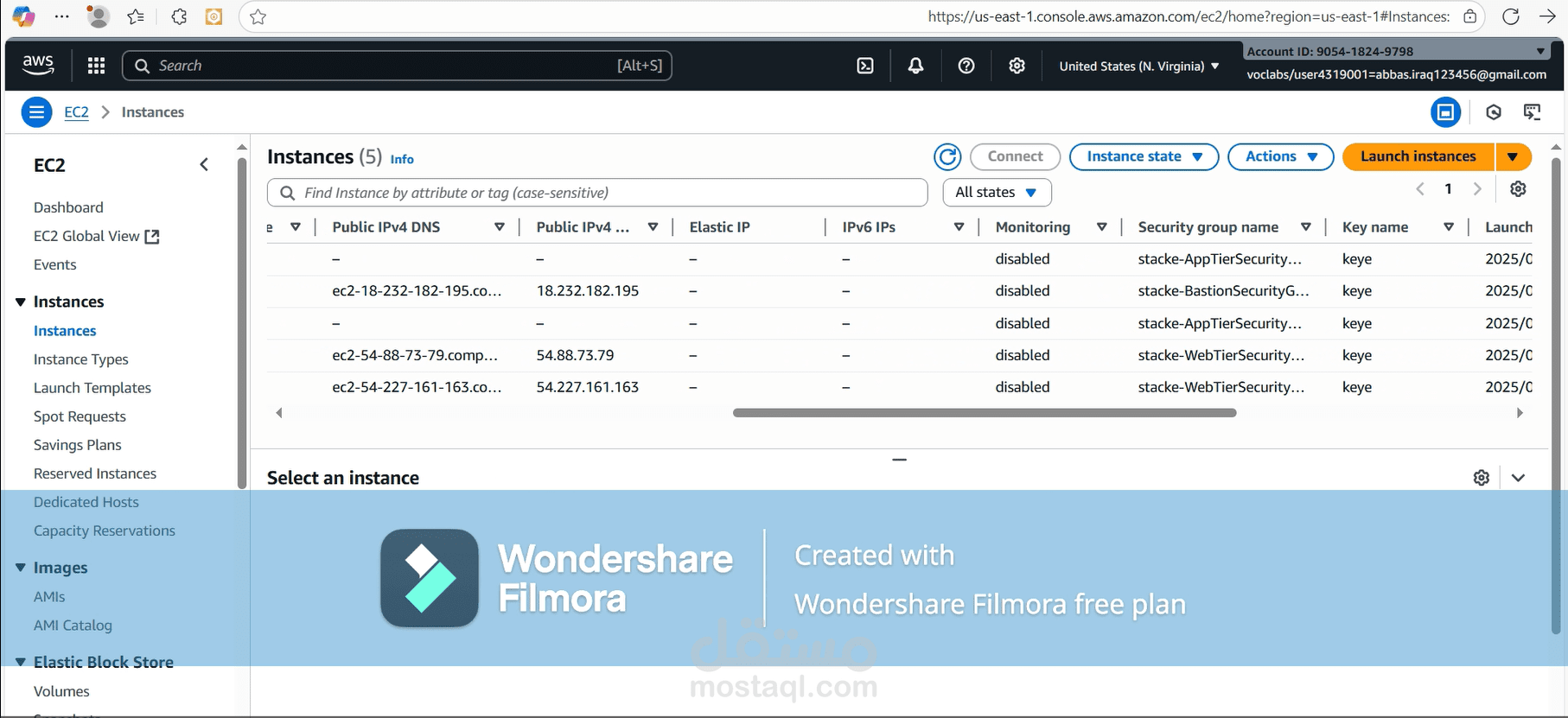This screenshot has height=718, width=1568.
Task: Open details panel preferences gear
Action: pos(1481,478)
